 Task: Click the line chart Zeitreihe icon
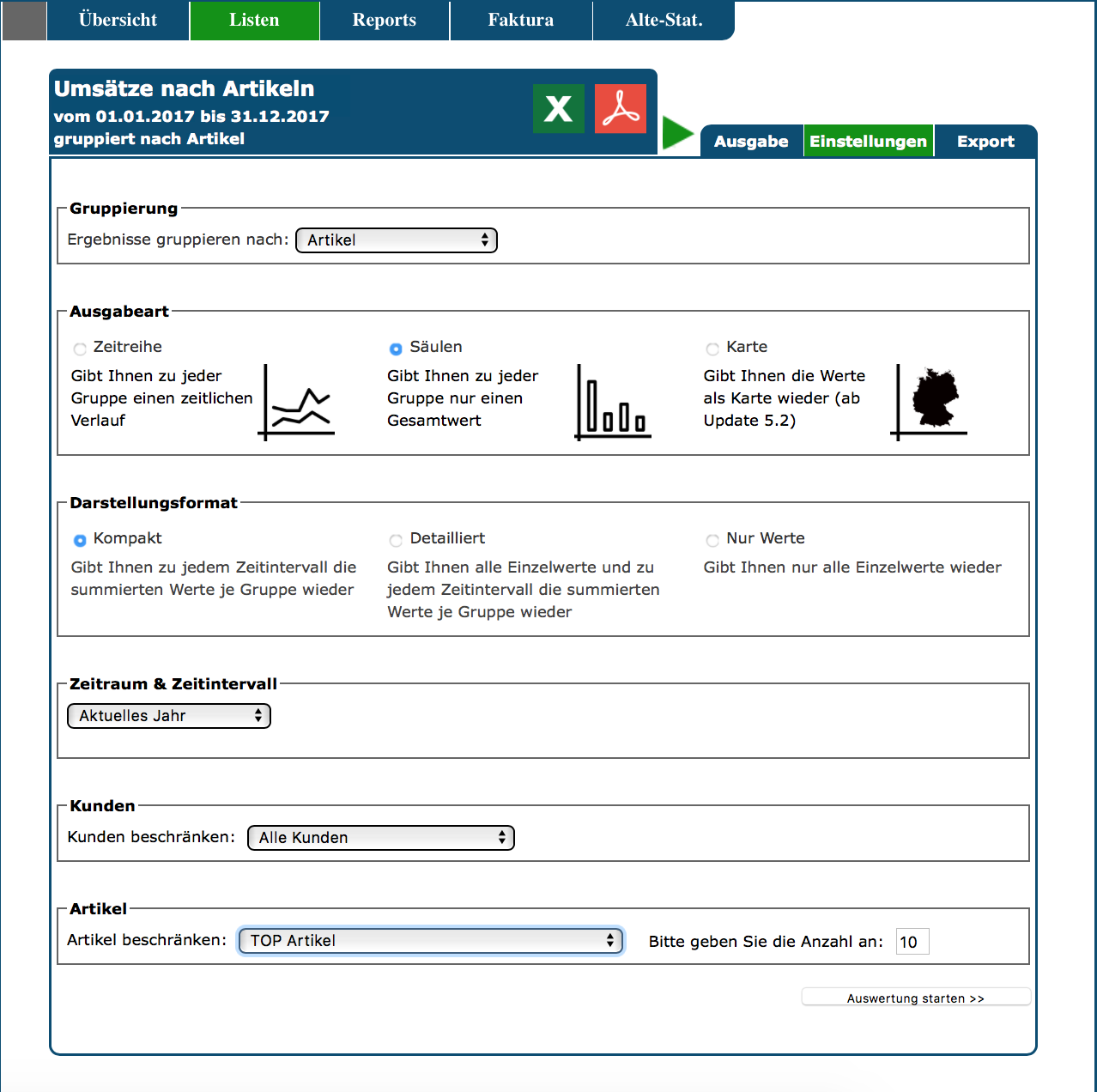297,403
